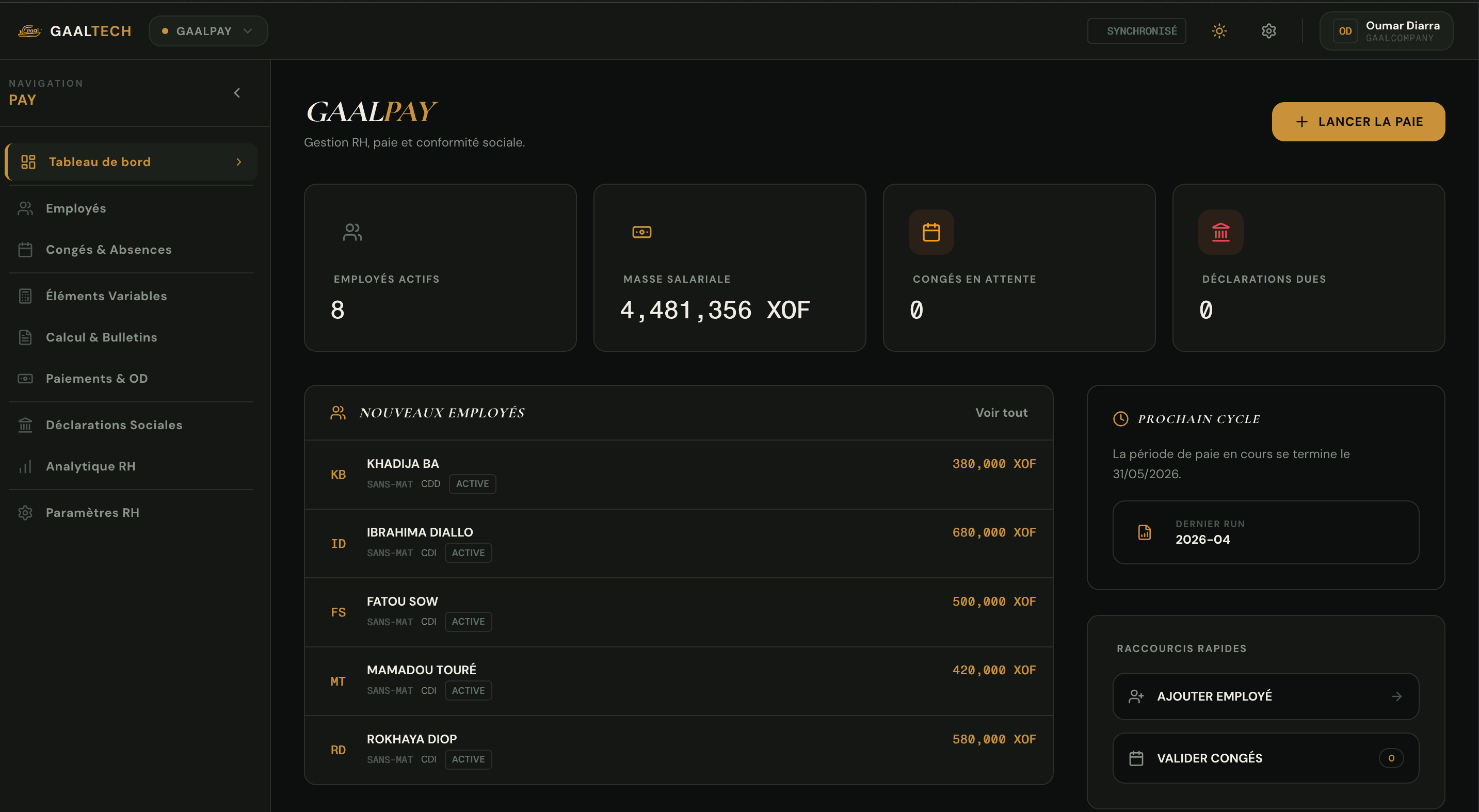Click the 420,000 XOF salary amount

pyautogui.click(x=994, y=670)
